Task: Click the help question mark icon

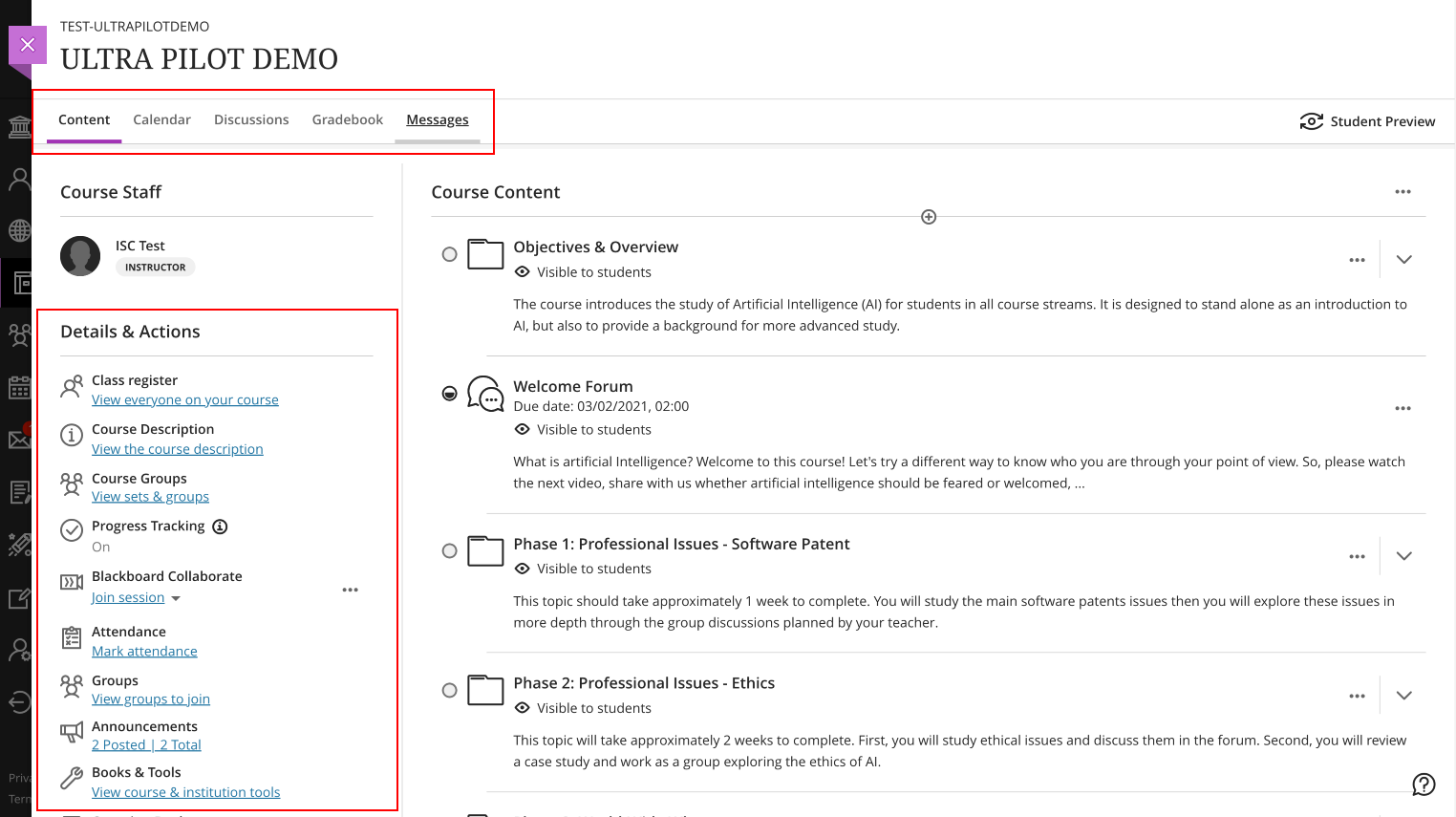Action: [1424, 785]
